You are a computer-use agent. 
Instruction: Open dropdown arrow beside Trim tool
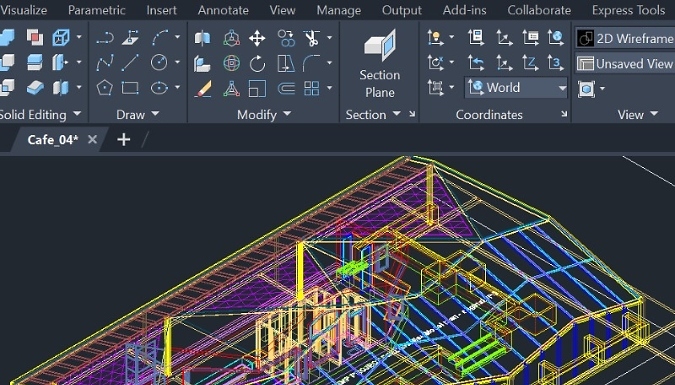(x=329, y=38)
